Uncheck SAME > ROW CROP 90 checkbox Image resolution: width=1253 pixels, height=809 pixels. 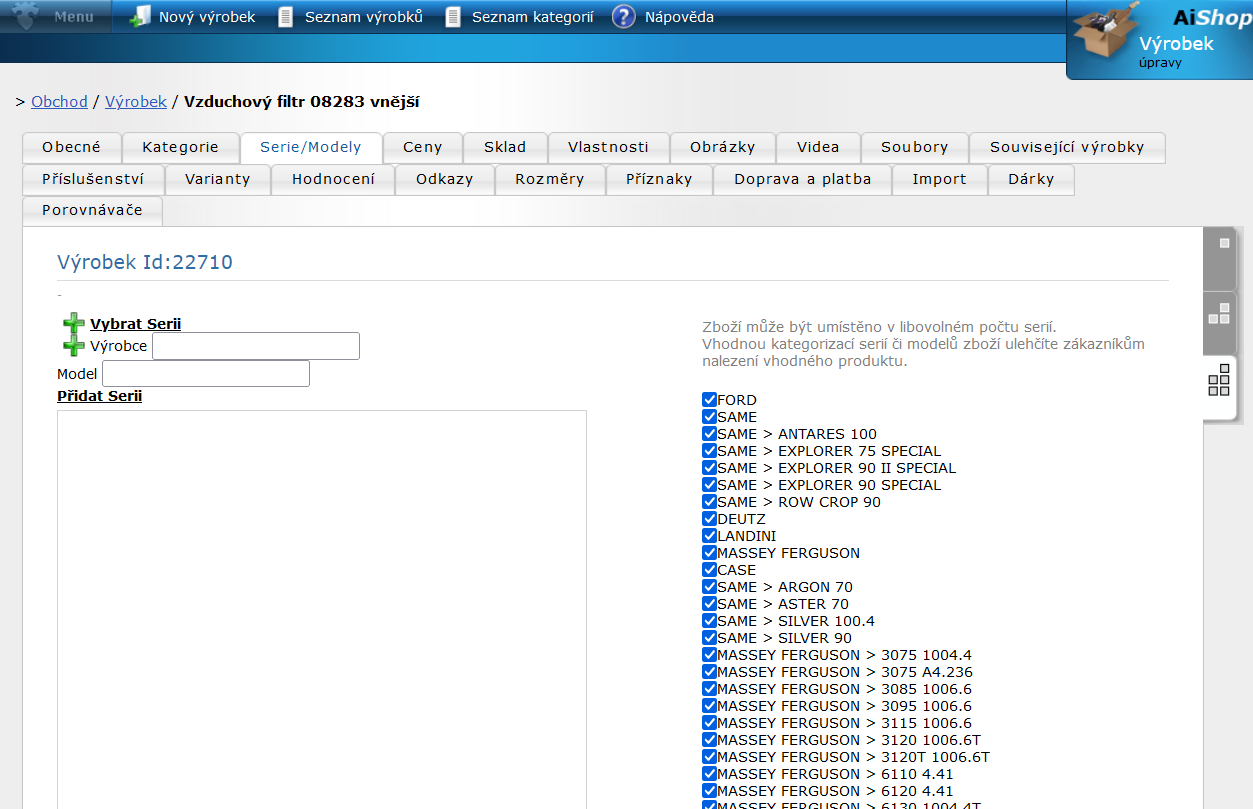pos(709,502)
